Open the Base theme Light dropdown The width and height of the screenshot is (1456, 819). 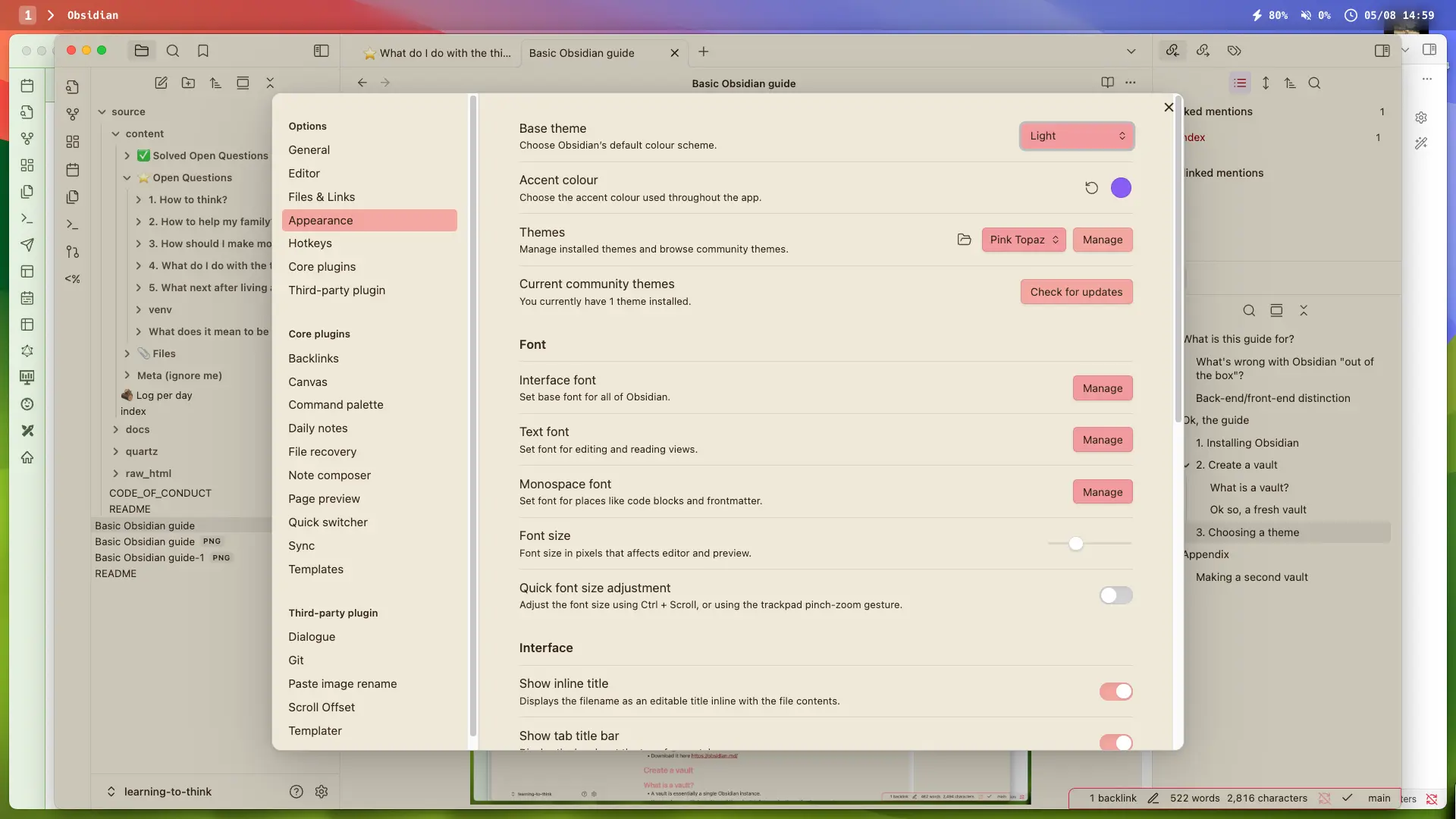pos(1077,136)
